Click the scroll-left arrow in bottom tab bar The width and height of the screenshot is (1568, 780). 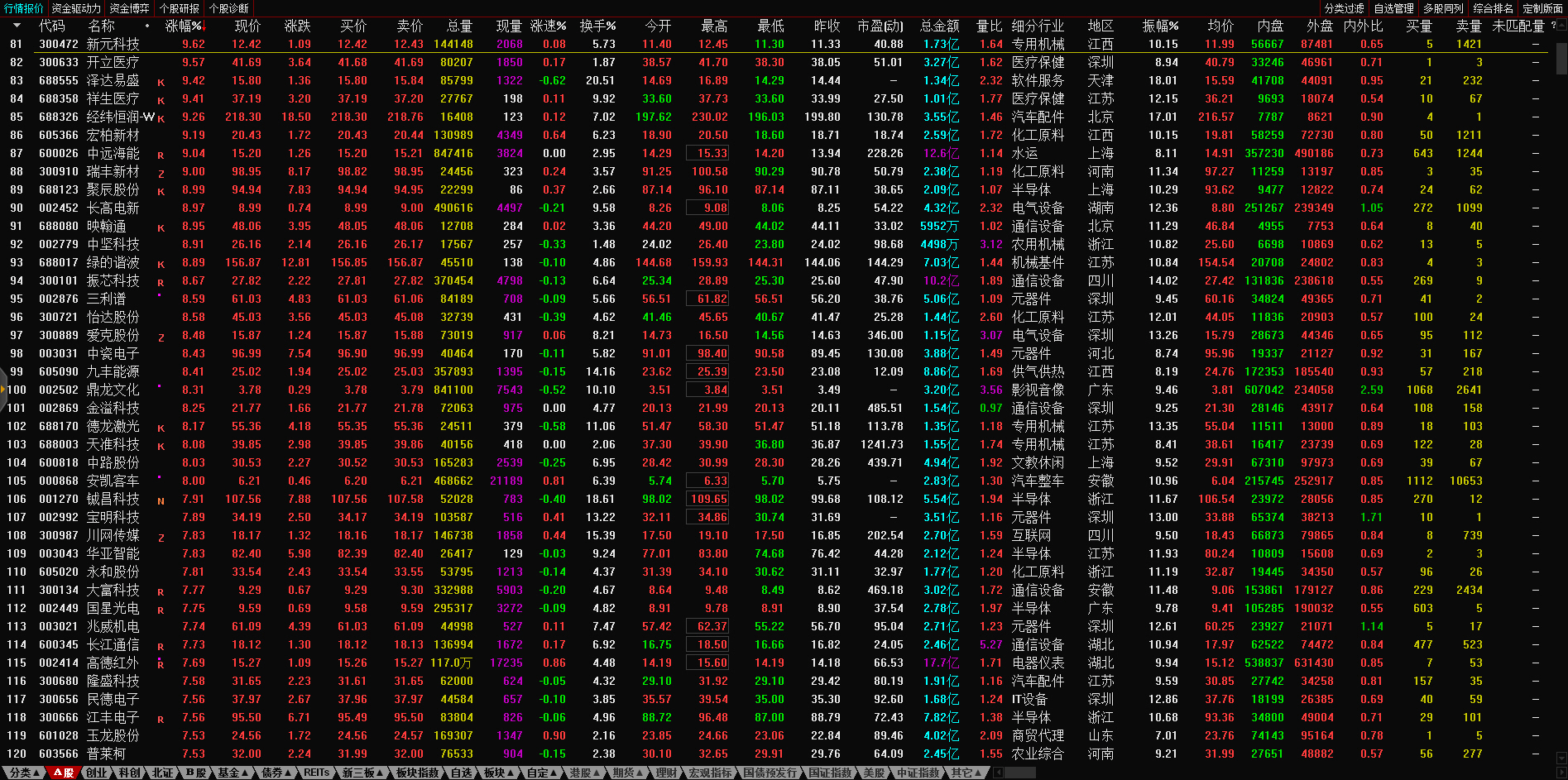(998, 773)
